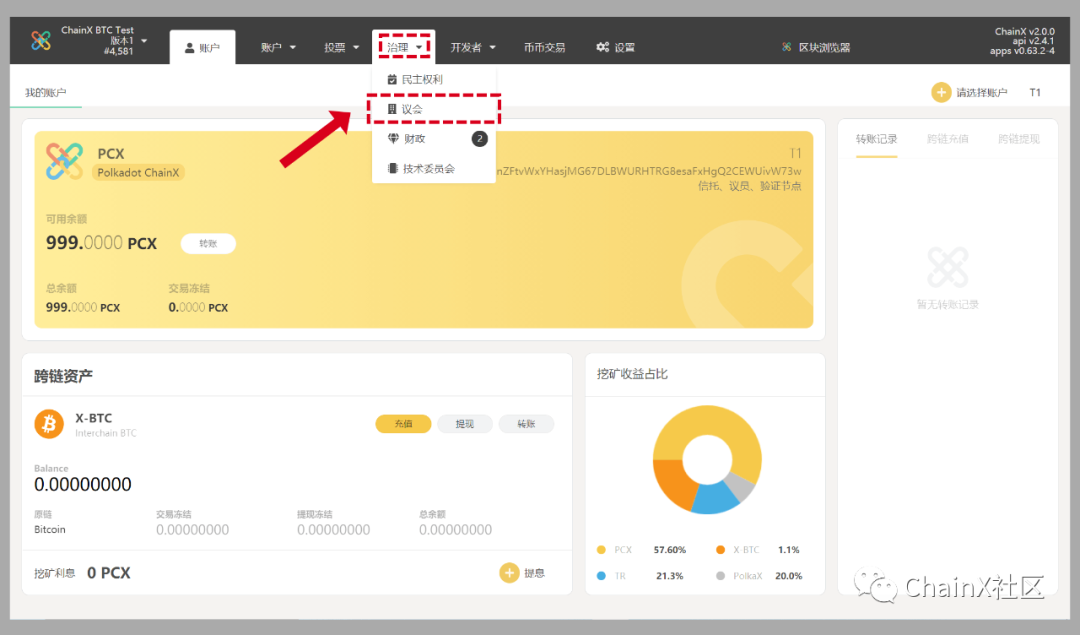
Task: Click the Polkadot ChainX tag
Action: pos(138,172)
